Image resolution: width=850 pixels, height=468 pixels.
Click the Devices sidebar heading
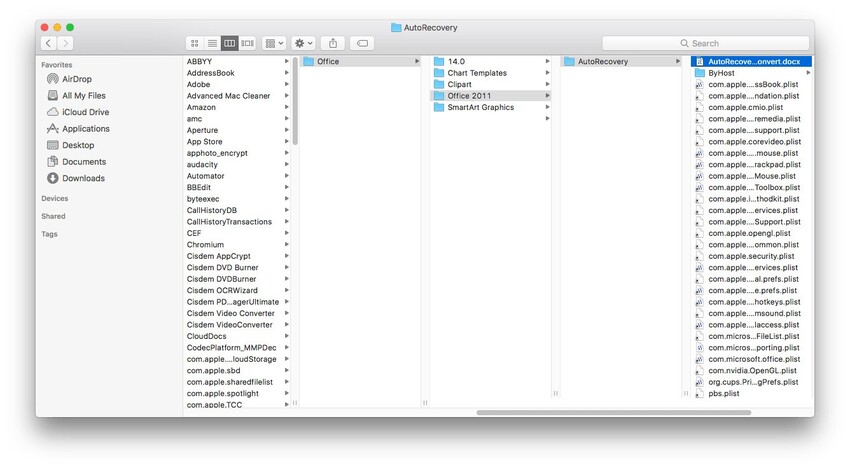click(55, 198)
